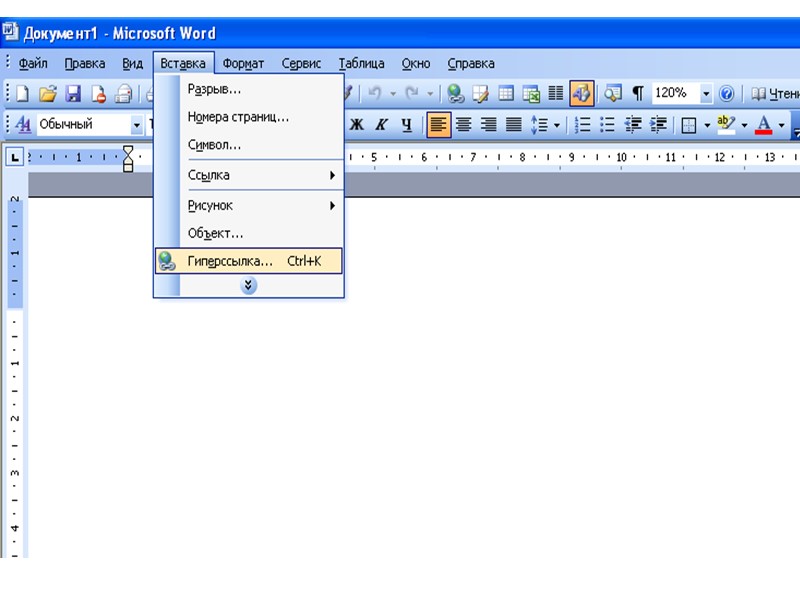
Task: Open the highlight color dropdown arrow
Action: click(744, 125)
